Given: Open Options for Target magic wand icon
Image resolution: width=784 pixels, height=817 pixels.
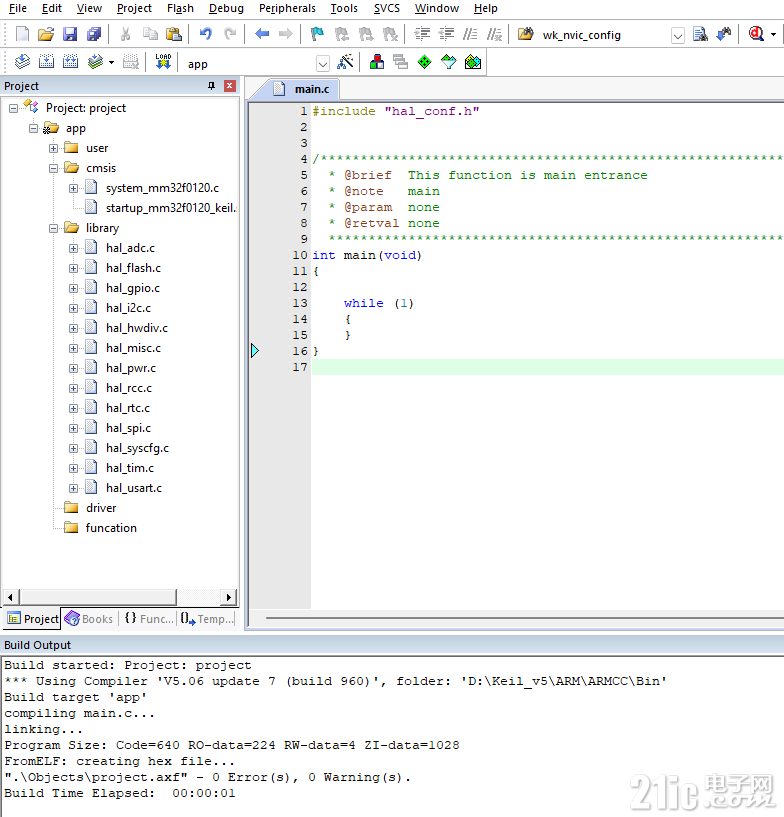Looking at the screenshot, I should (x=345, y=62).
